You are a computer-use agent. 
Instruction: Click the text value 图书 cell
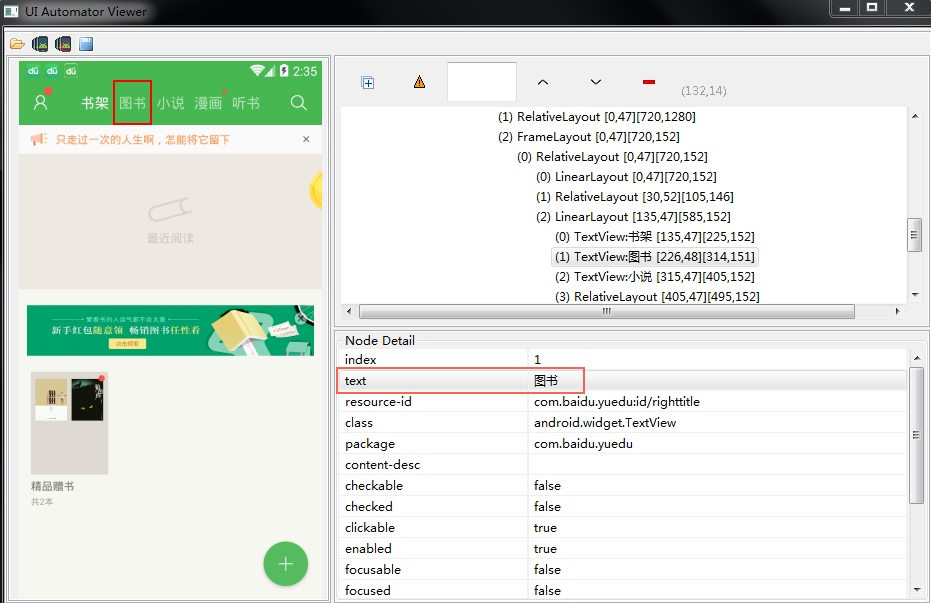546,381
